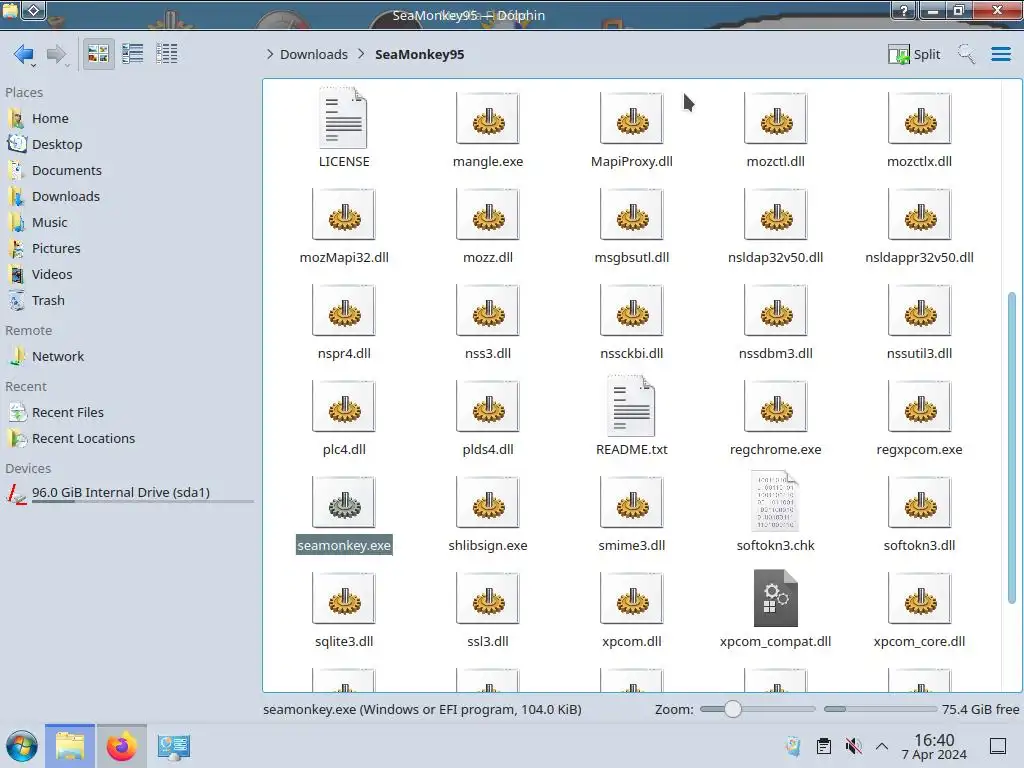Screen dimensions: 1024x768
Task: Select MapiProxy.dll icon
Action: [632, 118]
